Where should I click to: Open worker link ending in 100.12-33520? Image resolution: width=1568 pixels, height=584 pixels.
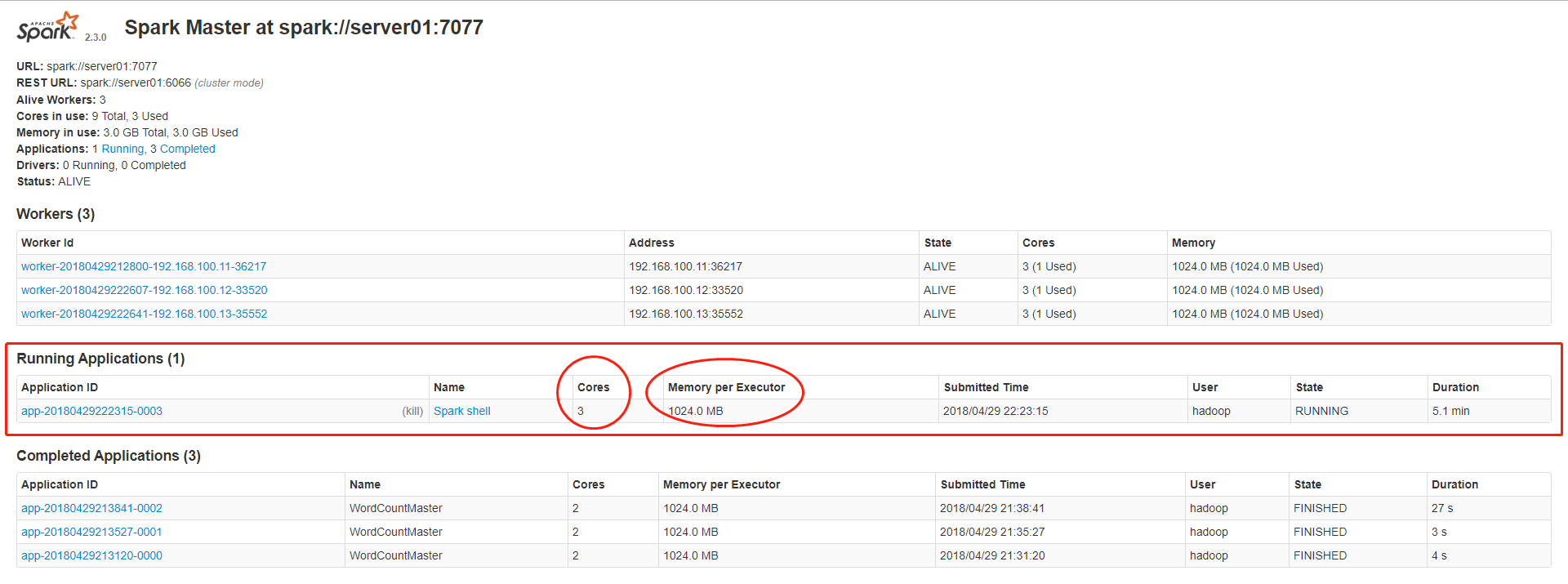tap(145, 290)
